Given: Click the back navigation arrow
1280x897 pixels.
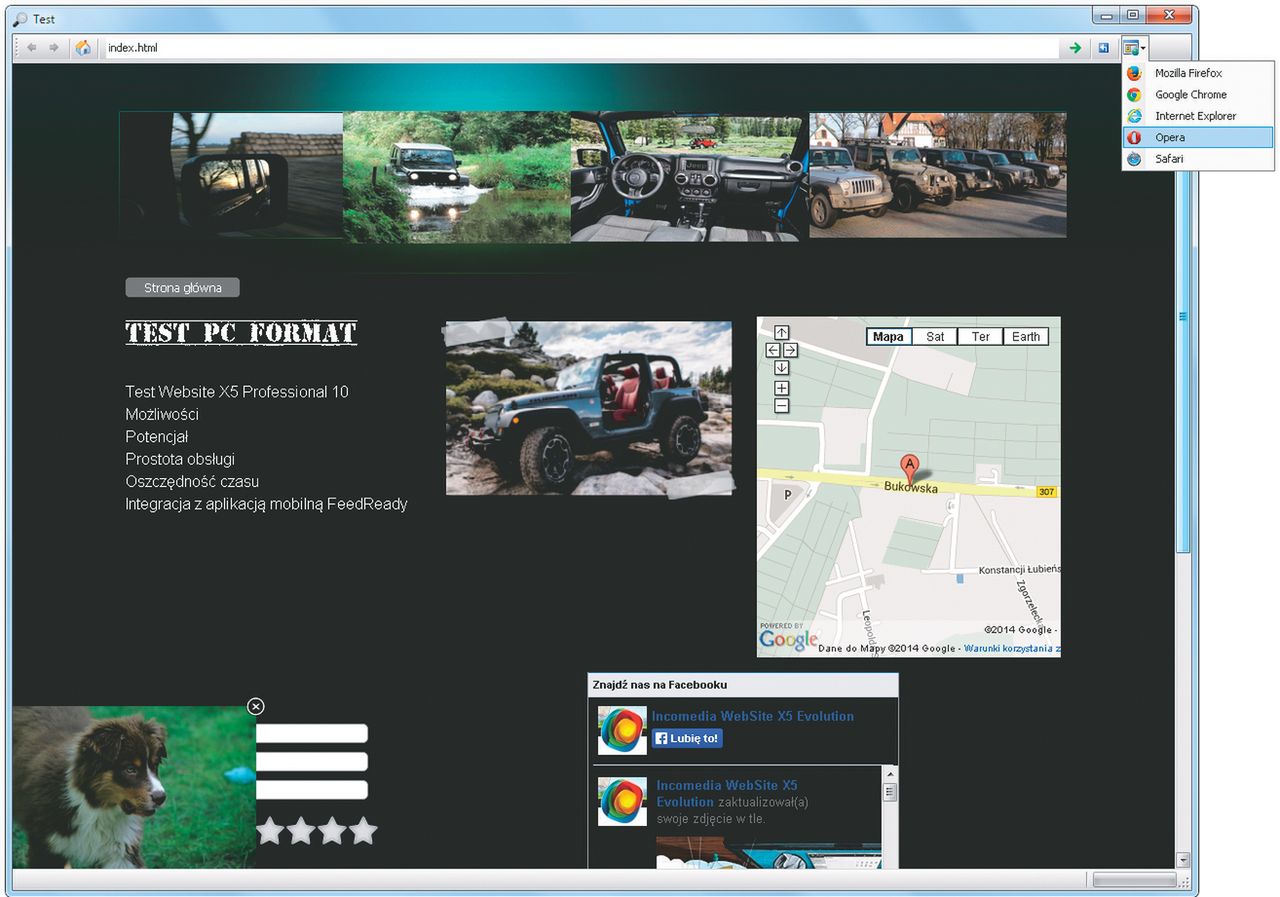Looking at the screenshot, I should pyautogui.click(x=32, y=47).
